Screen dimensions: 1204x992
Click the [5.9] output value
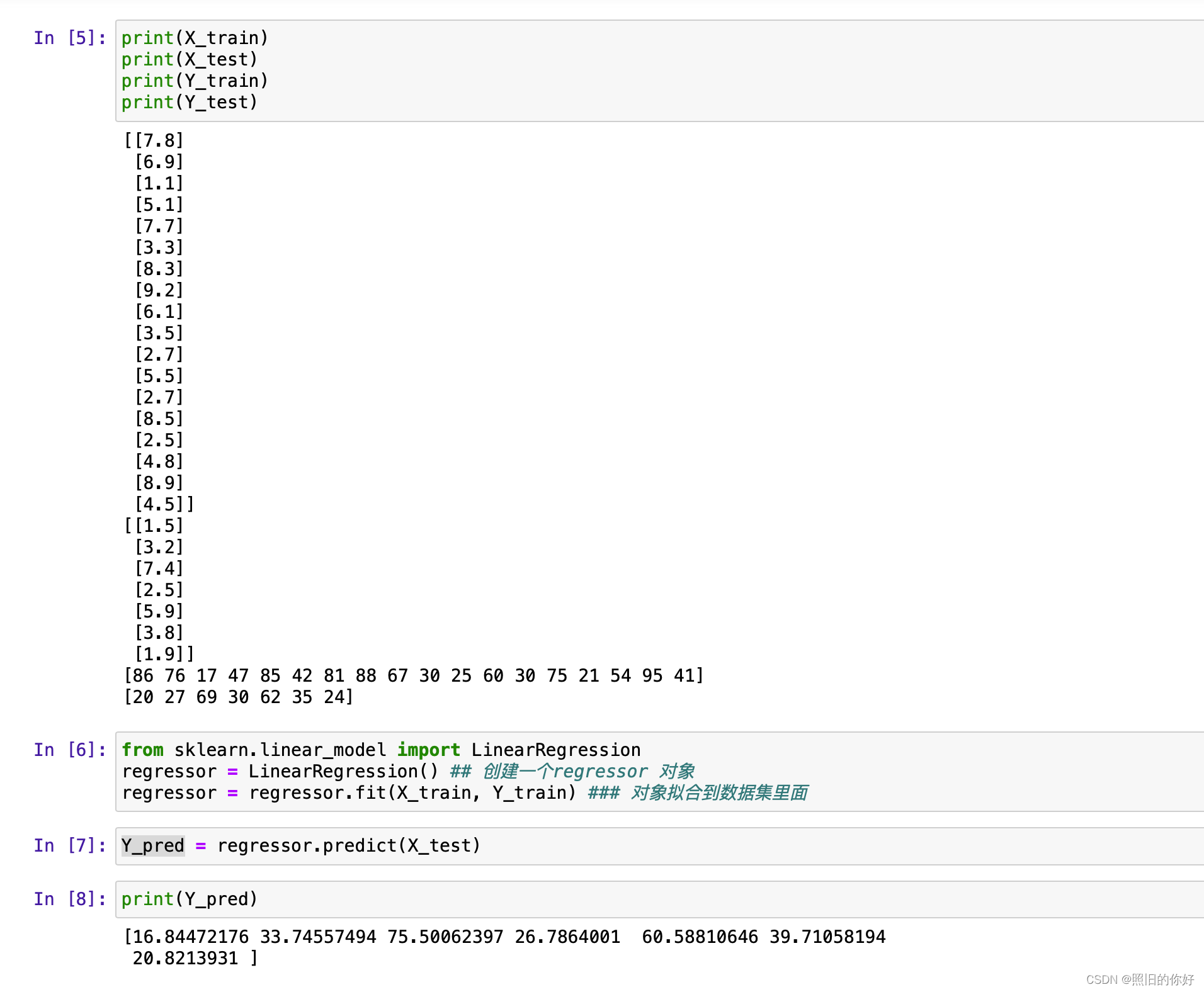point(159,611)
